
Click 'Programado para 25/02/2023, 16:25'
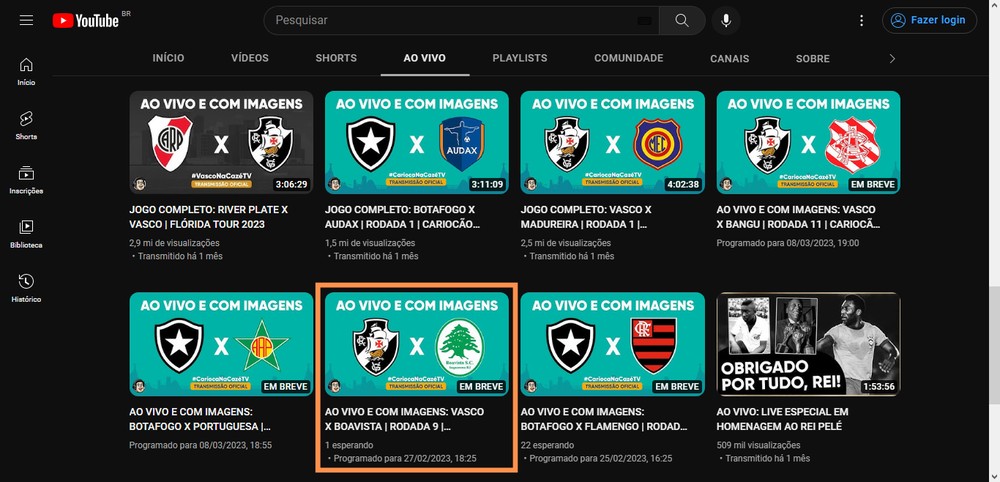point(601,458)
